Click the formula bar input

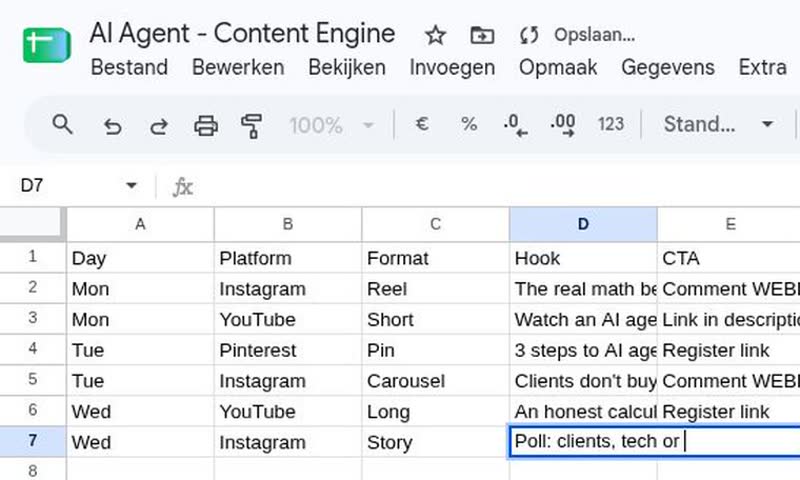tap(500, 187)
